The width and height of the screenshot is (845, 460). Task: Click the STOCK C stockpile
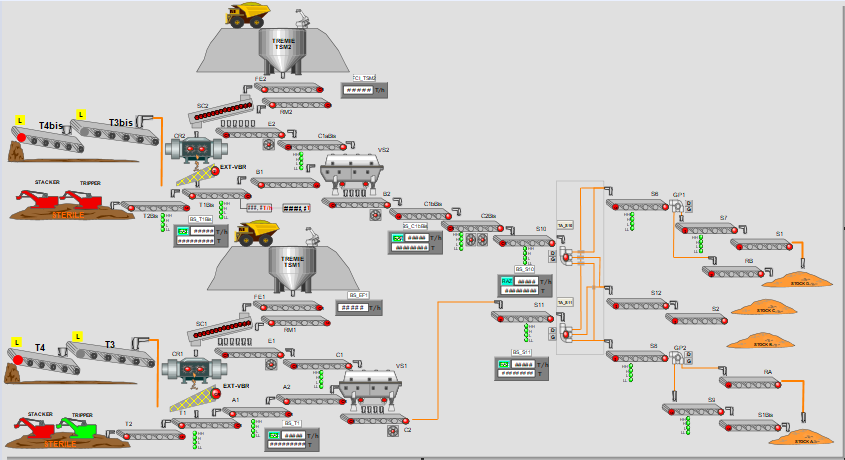pyautogui.click(x=764, y=308)
